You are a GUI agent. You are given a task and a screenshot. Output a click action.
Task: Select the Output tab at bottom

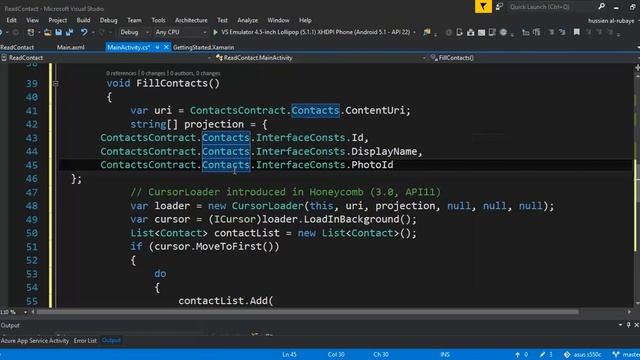pyautogui.click(x=111, y=340)
